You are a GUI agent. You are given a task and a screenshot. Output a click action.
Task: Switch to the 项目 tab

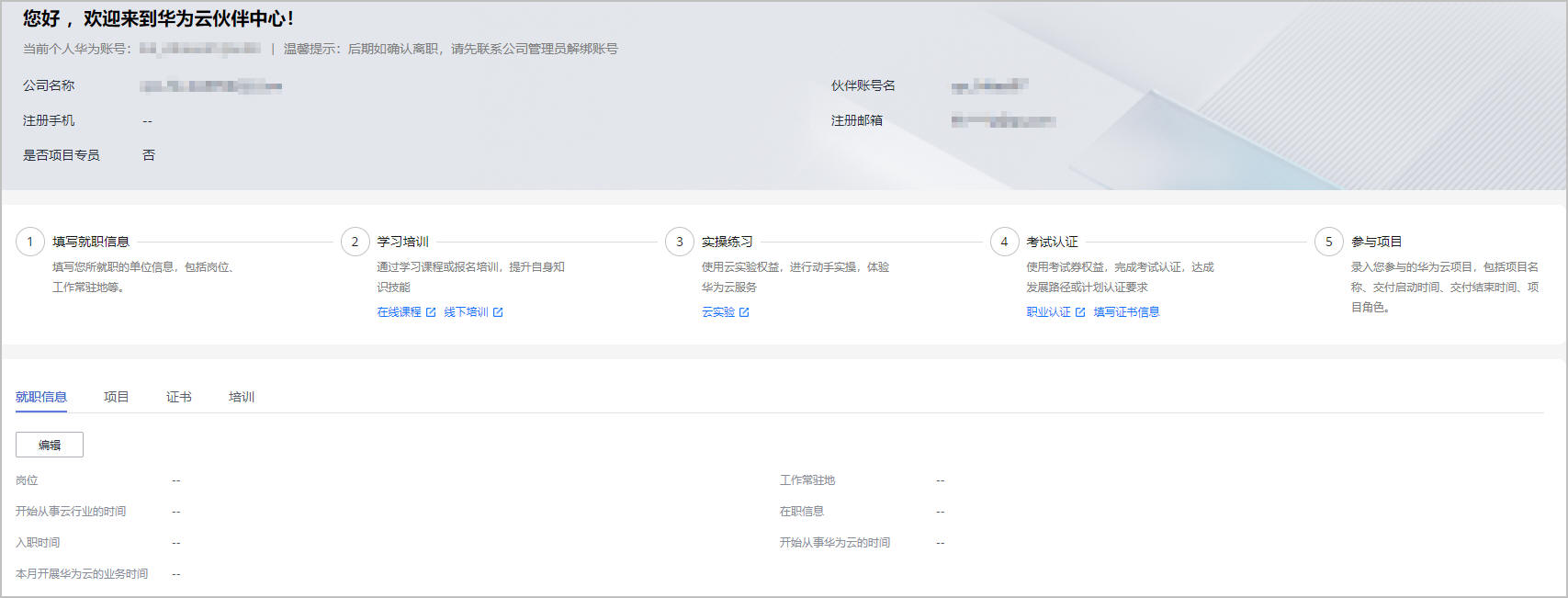(x=116, y=397)
